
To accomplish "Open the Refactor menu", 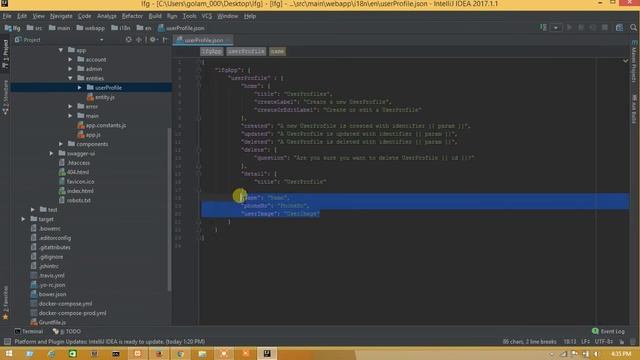I will pos(132,16).
